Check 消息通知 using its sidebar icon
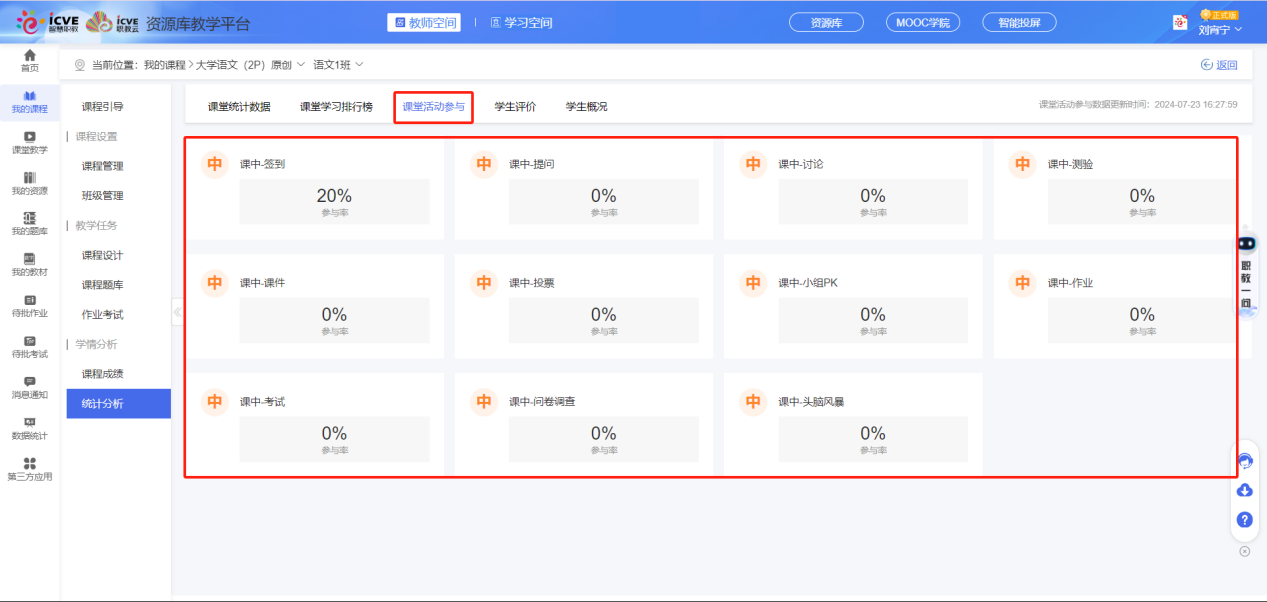The height and width of the screenshot is (602, 1267). pyautogui.click(x=29, y=388)
